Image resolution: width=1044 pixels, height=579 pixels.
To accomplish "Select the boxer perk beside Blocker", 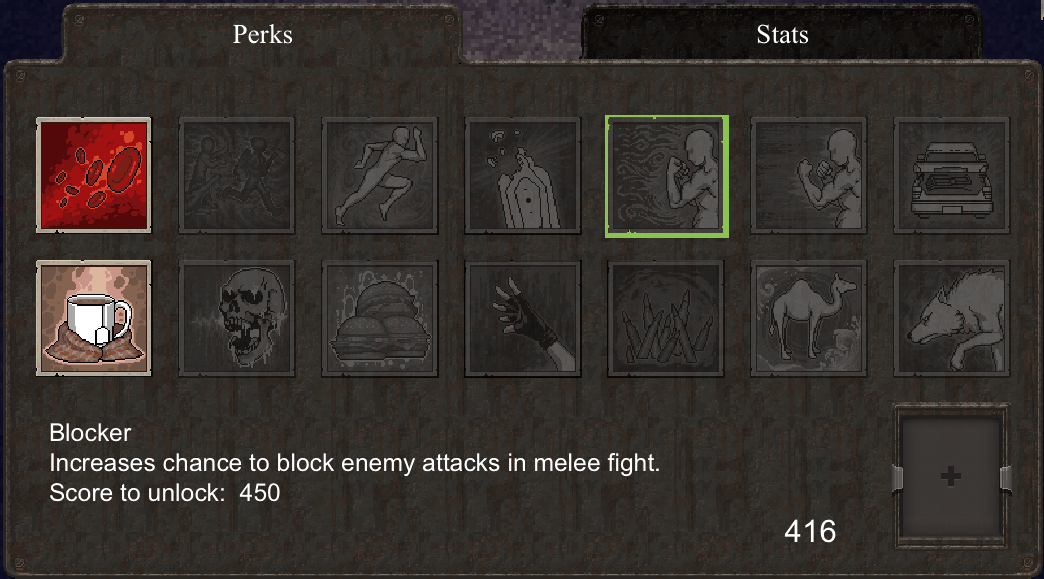I will tap(808, 176).
